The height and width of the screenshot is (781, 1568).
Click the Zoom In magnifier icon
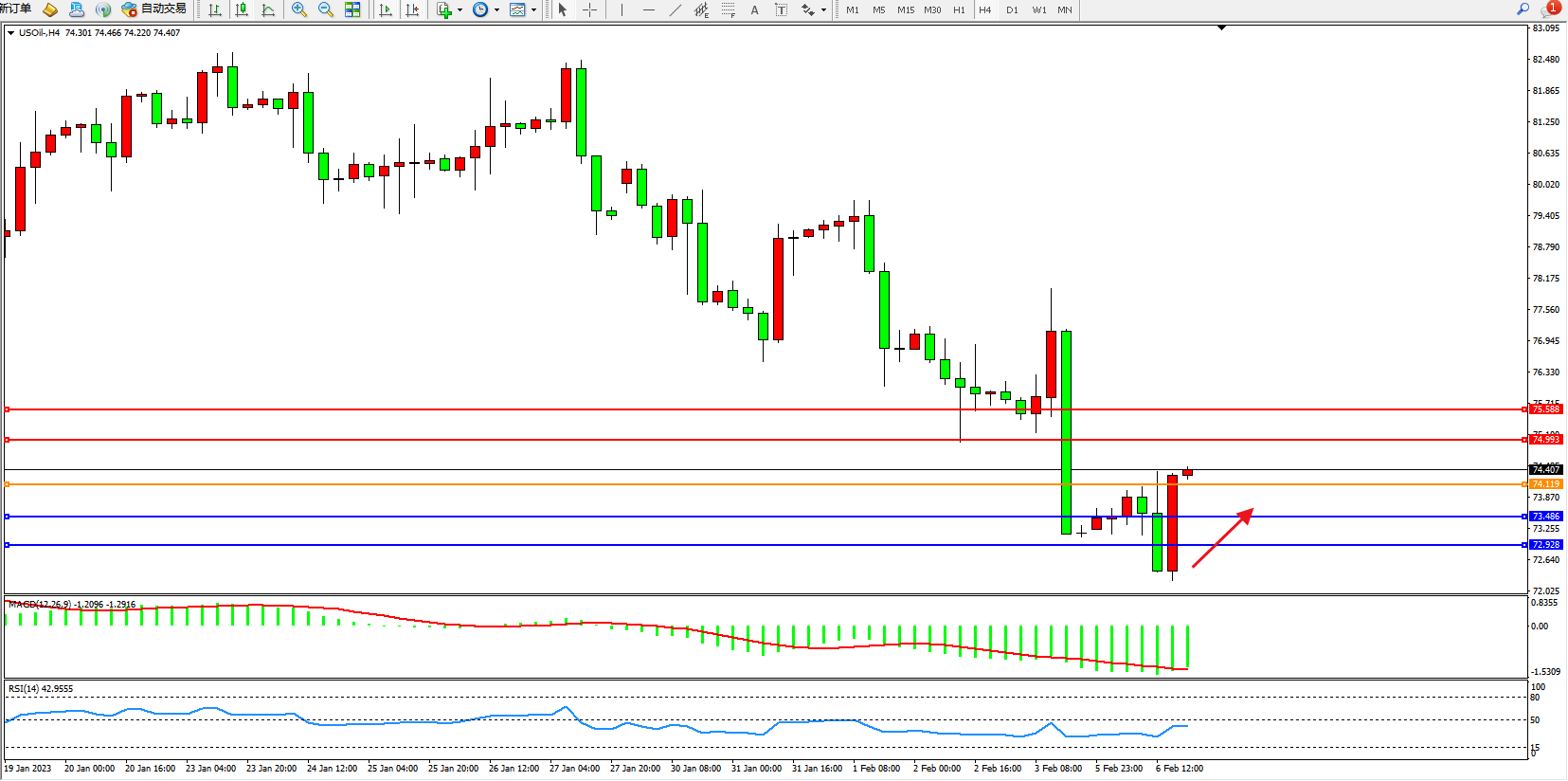[299, 9]
